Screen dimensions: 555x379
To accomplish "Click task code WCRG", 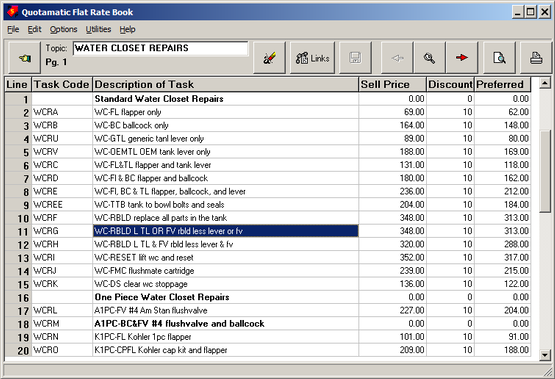I will tap(62, 231).
